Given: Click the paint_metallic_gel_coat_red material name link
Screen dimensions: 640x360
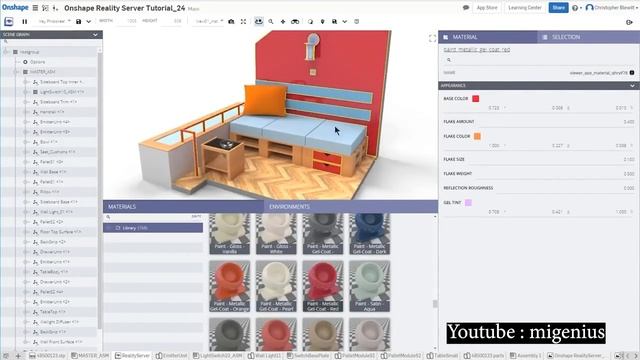Looking at the screenshot, I should [477, 50].
